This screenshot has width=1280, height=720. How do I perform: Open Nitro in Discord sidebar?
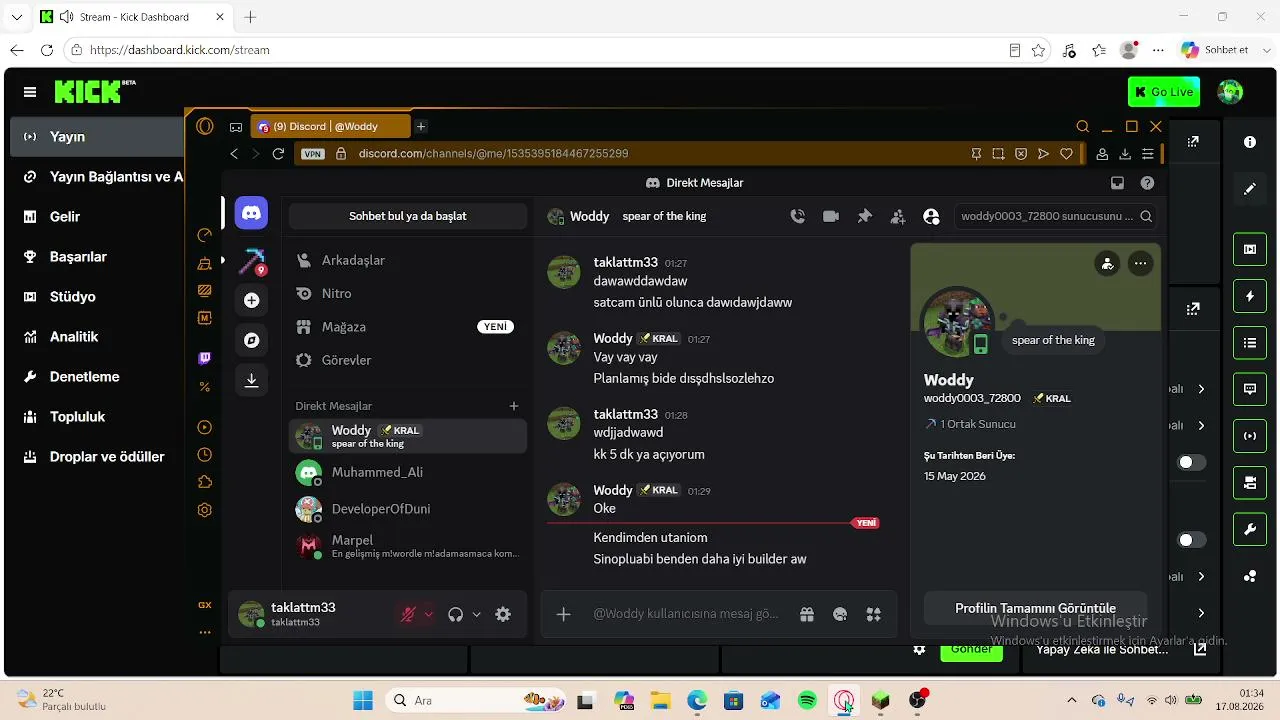pos(408,293)
